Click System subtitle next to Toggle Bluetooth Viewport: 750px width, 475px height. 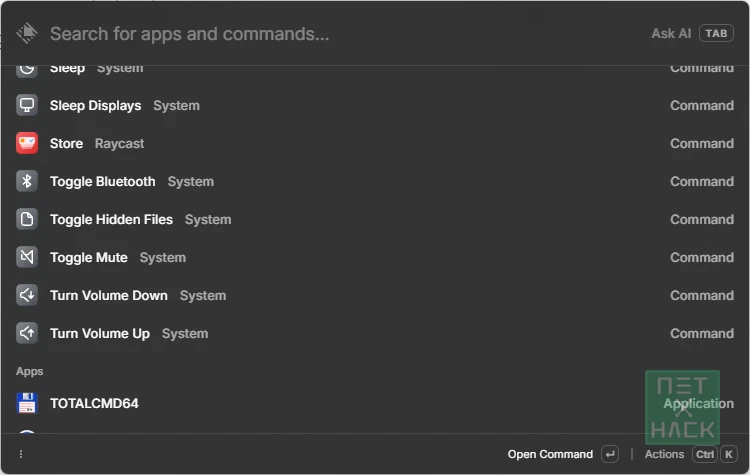[190, 182]
